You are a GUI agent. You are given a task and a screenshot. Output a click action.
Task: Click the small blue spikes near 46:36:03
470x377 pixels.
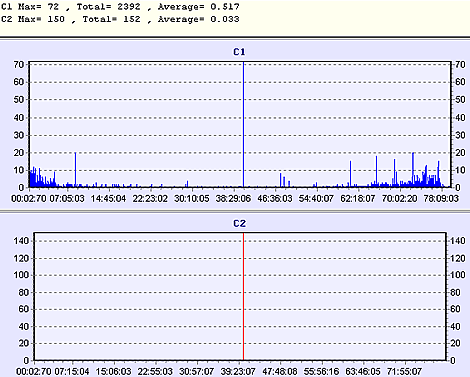click(284, 180)
